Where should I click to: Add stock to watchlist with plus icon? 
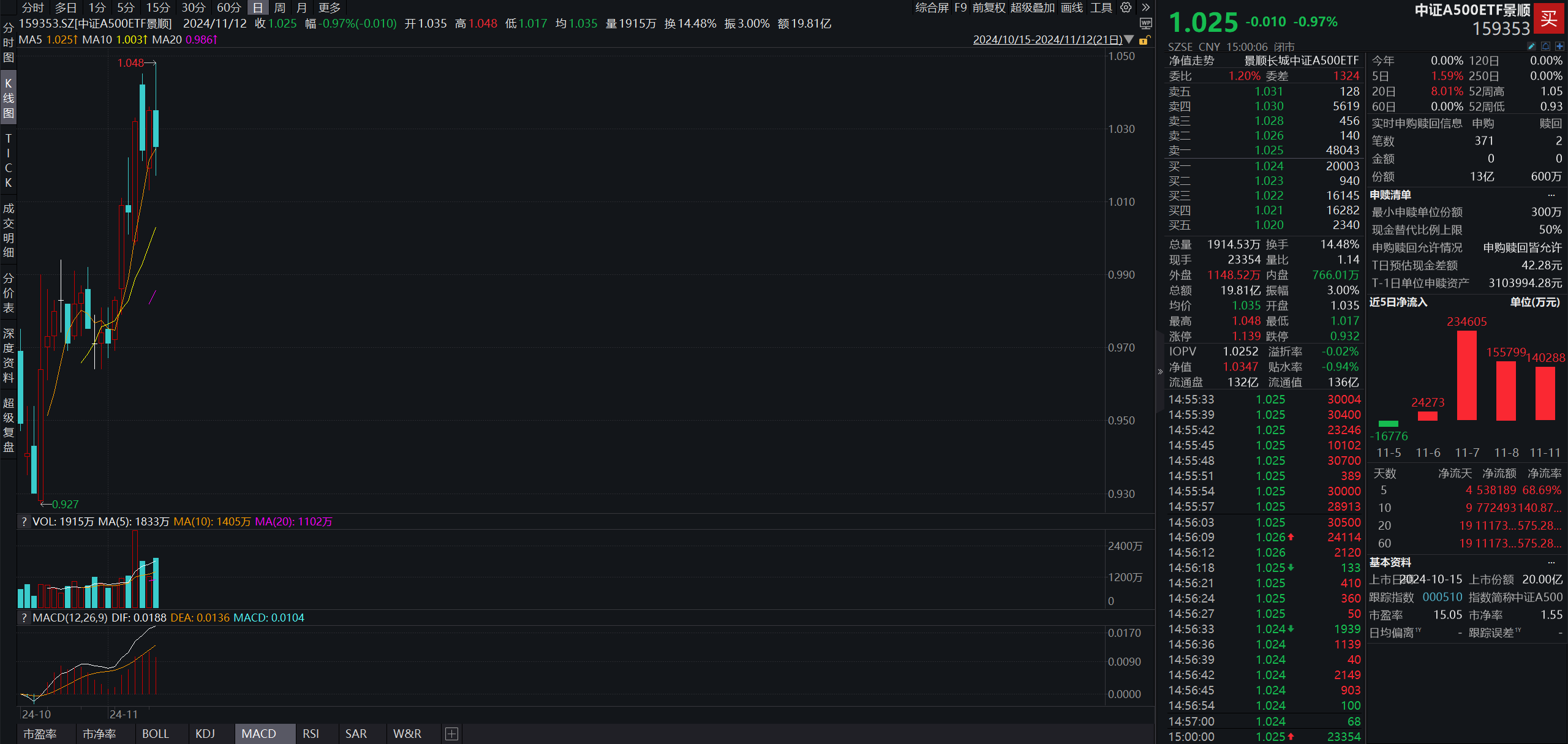pos(1559,47)
